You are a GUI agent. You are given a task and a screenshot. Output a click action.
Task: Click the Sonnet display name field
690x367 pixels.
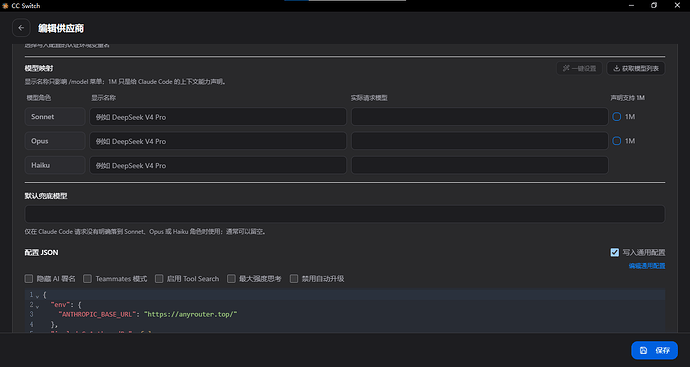[x=218, y=117]
